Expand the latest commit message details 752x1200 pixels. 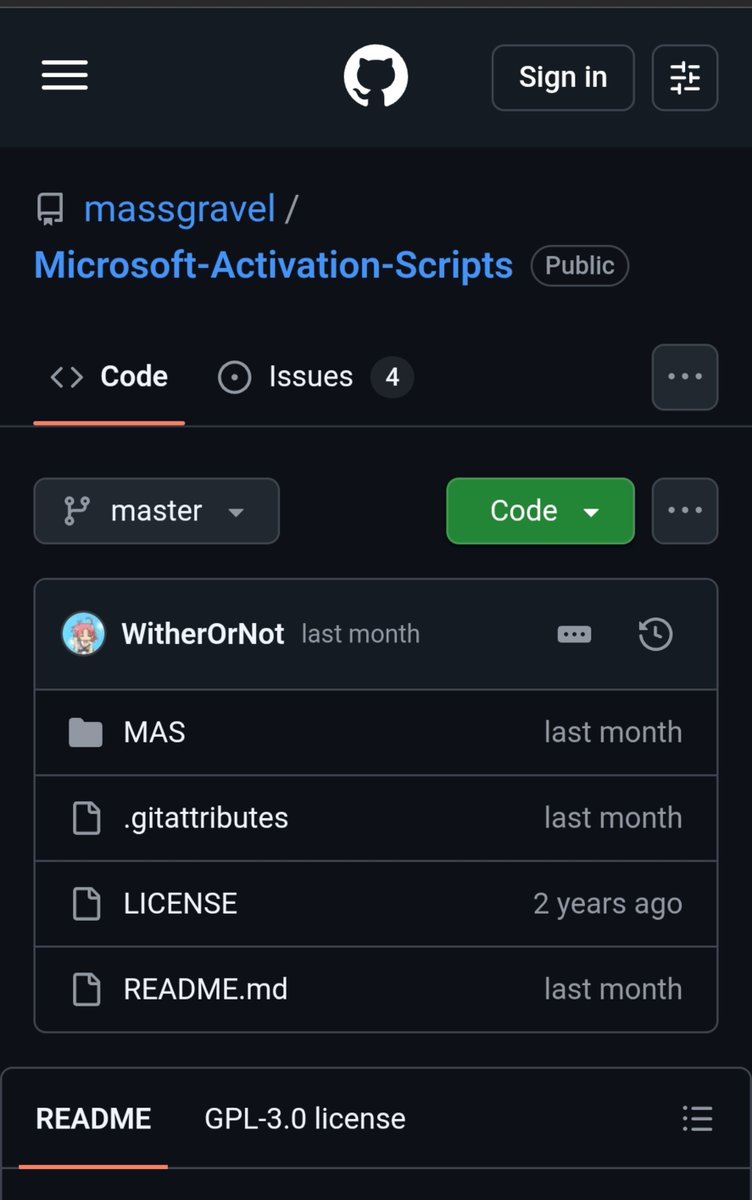click(574, 634)
